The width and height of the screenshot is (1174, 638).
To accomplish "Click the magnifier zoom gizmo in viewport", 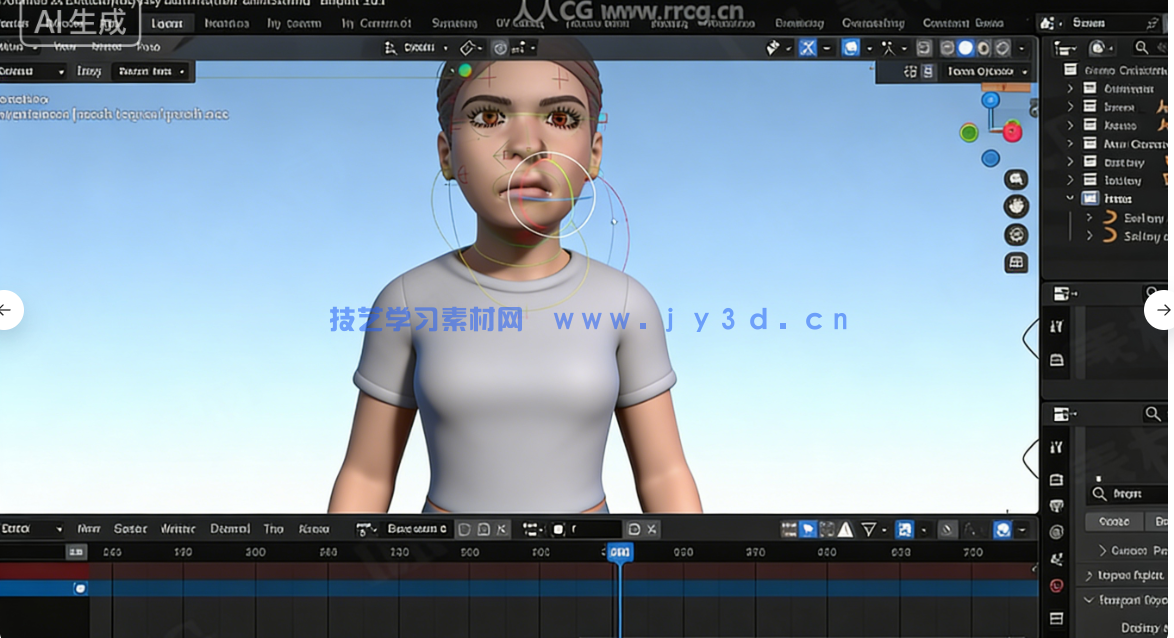I will pyautogui.click(x=1015, y=178).
